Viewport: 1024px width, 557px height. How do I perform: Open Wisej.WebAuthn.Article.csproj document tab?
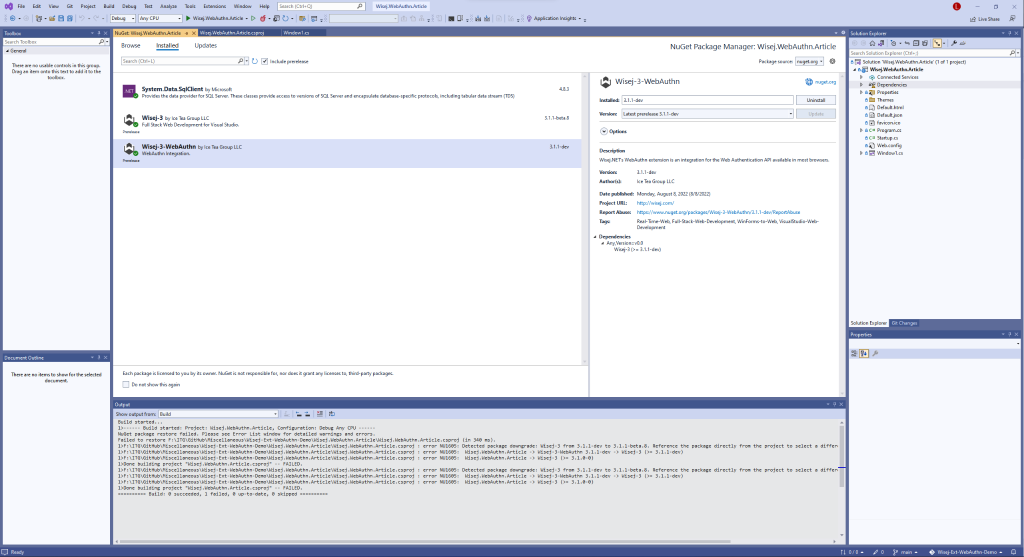pyautogui.click(x=232, y=33)
